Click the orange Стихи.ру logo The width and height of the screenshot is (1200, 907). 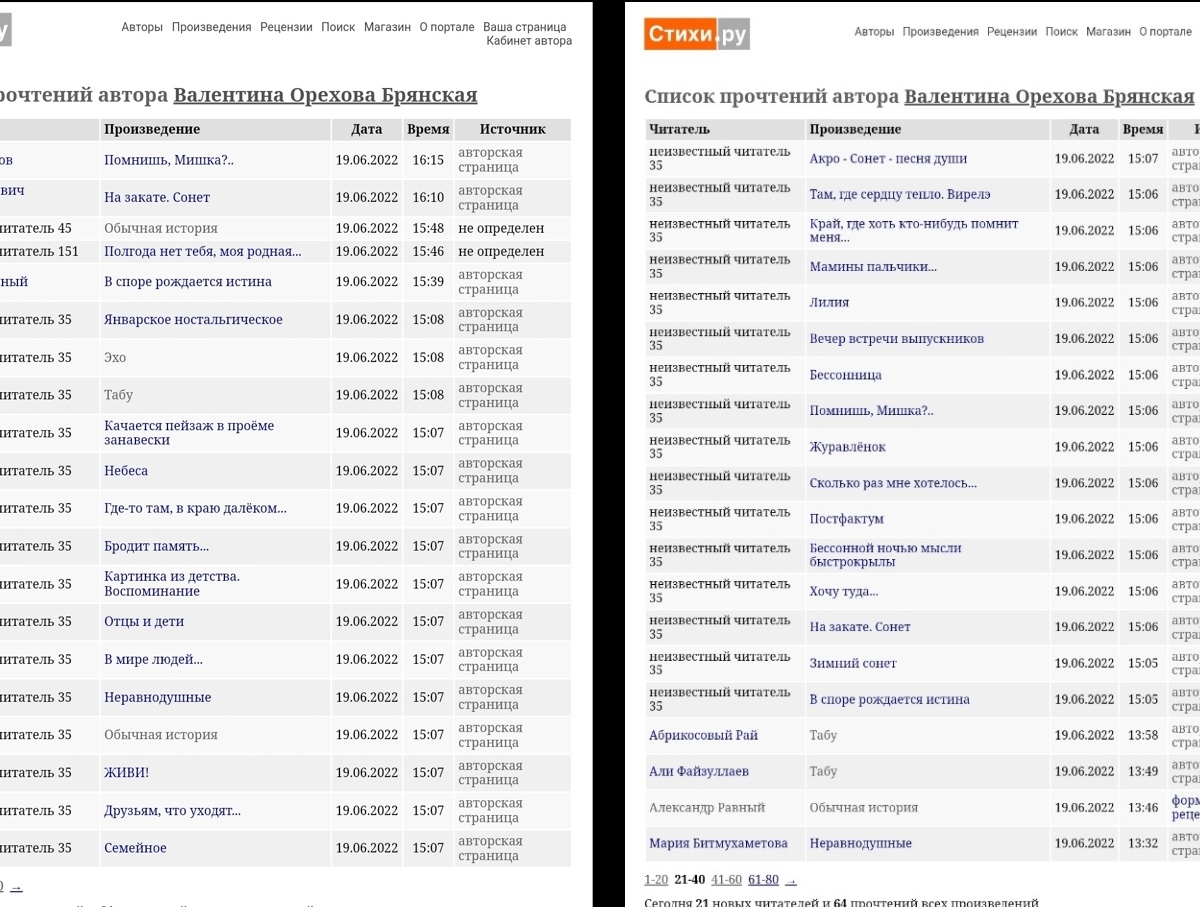(696, 34)
